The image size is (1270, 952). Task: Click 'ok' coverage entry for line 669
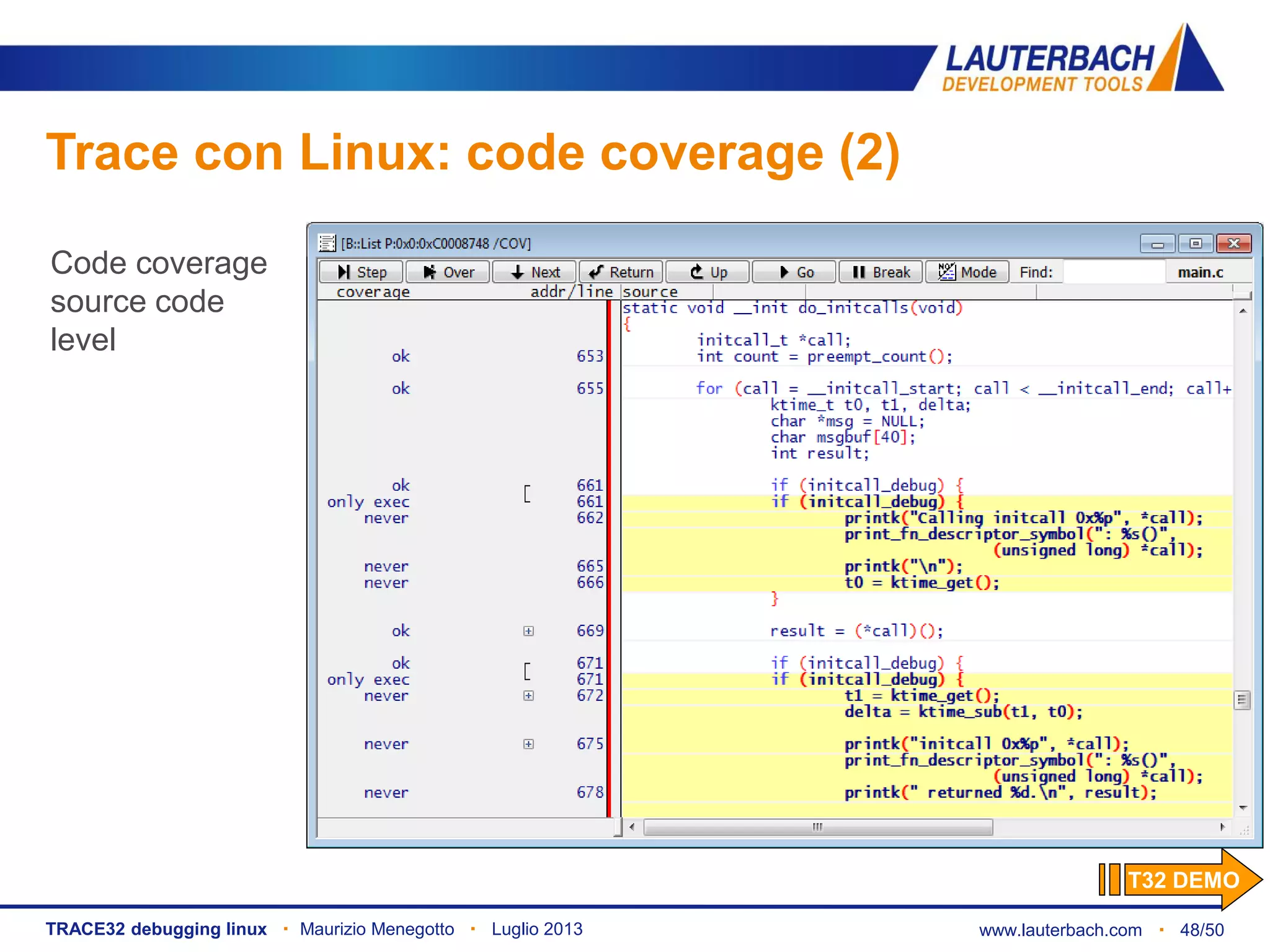tap(401, 631)
